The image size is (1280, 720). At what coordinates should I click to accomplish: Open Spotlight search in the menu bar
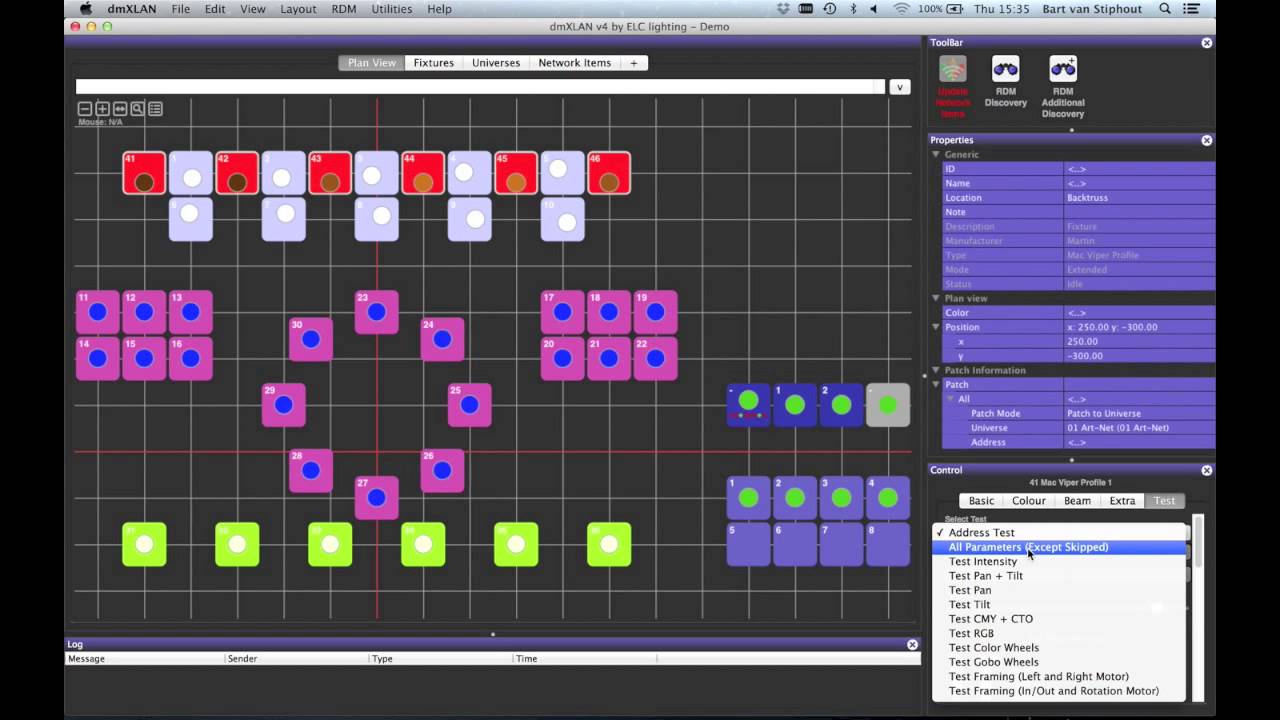coord(1165,9)
